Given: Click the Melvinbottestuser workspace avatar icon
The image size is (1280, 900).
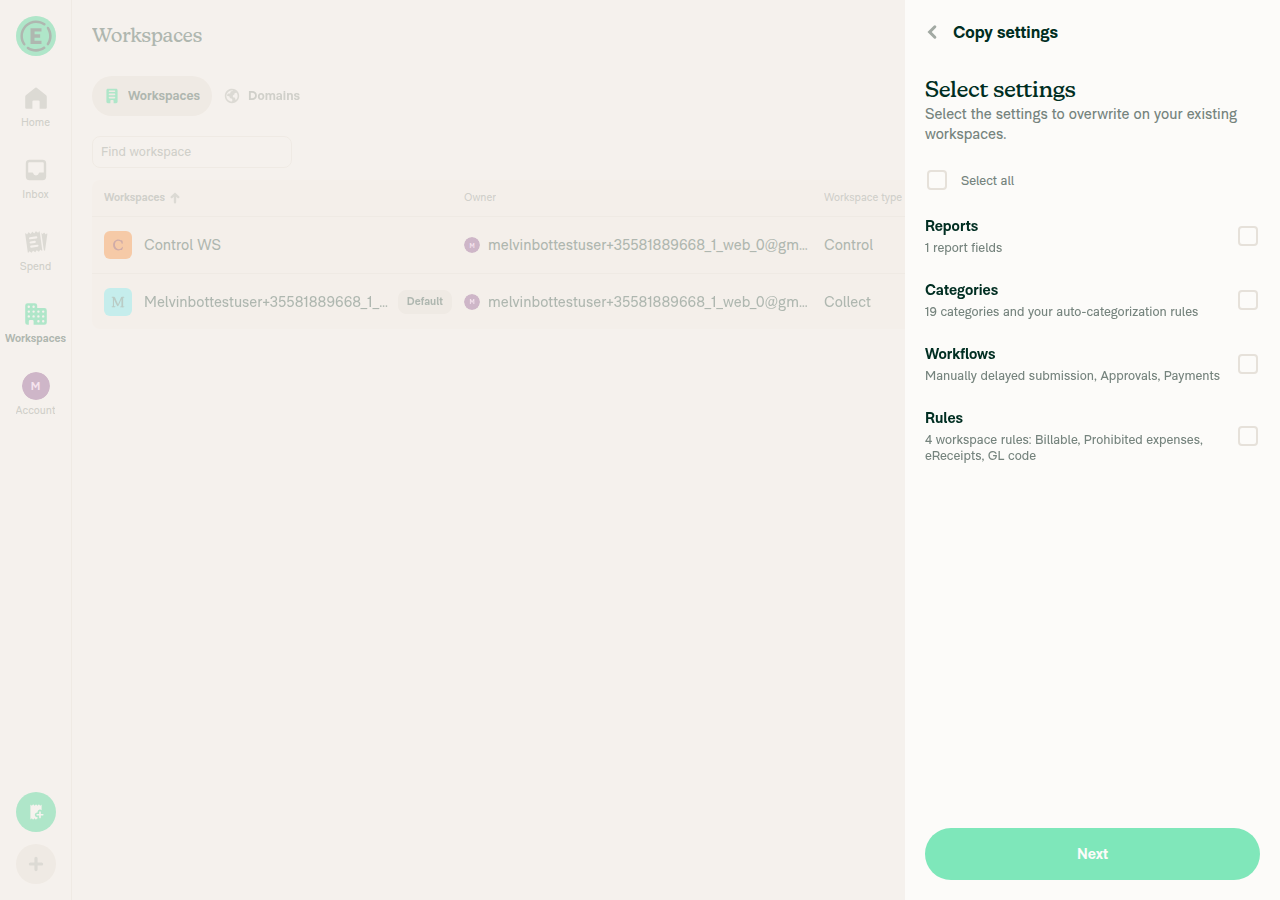Looking at the screenshot, I should pos(118,302).
